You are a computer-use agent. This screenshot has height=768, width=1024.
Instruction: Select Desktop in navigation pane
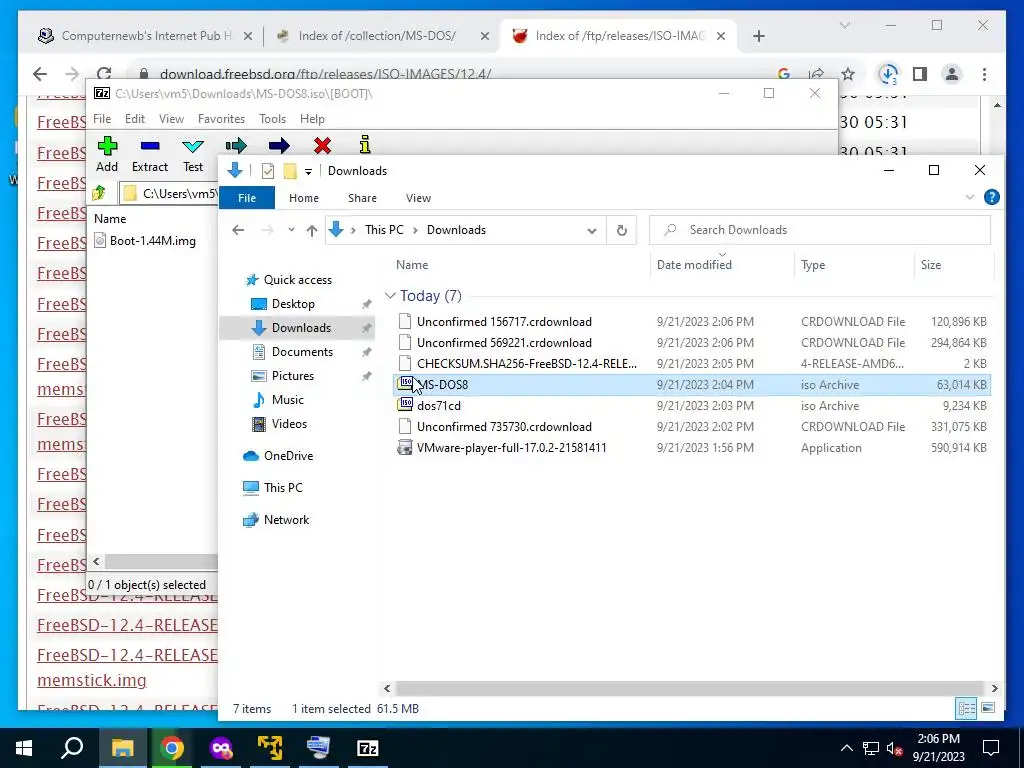[x=293, y=304]
